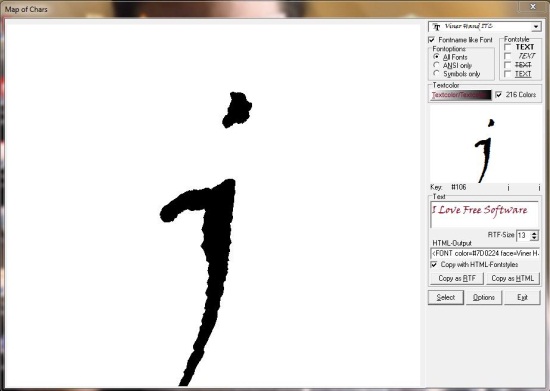This screenshot has height=391, width=550.
Task: Select the Symbols only radio option
Action: pos(436,73)
